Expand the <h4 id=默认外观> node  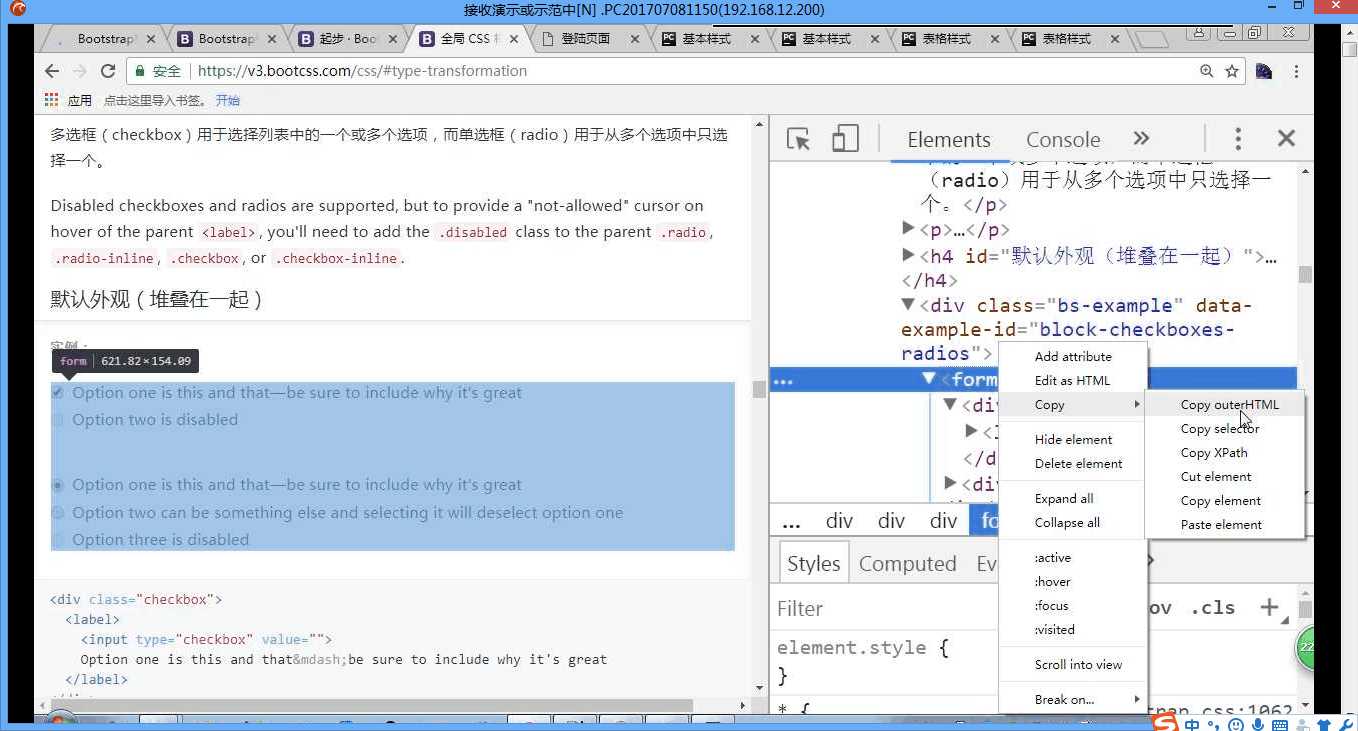(908, 255)
